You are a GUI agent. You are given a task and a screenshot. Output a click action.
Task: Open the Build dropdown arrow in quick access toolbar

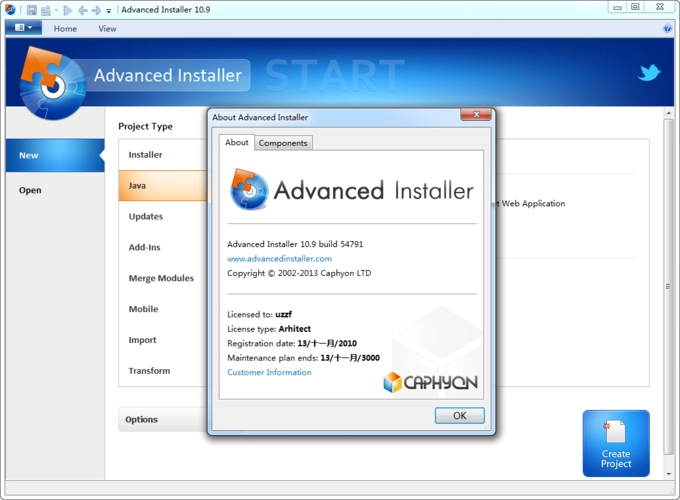[x=56, y=10]
